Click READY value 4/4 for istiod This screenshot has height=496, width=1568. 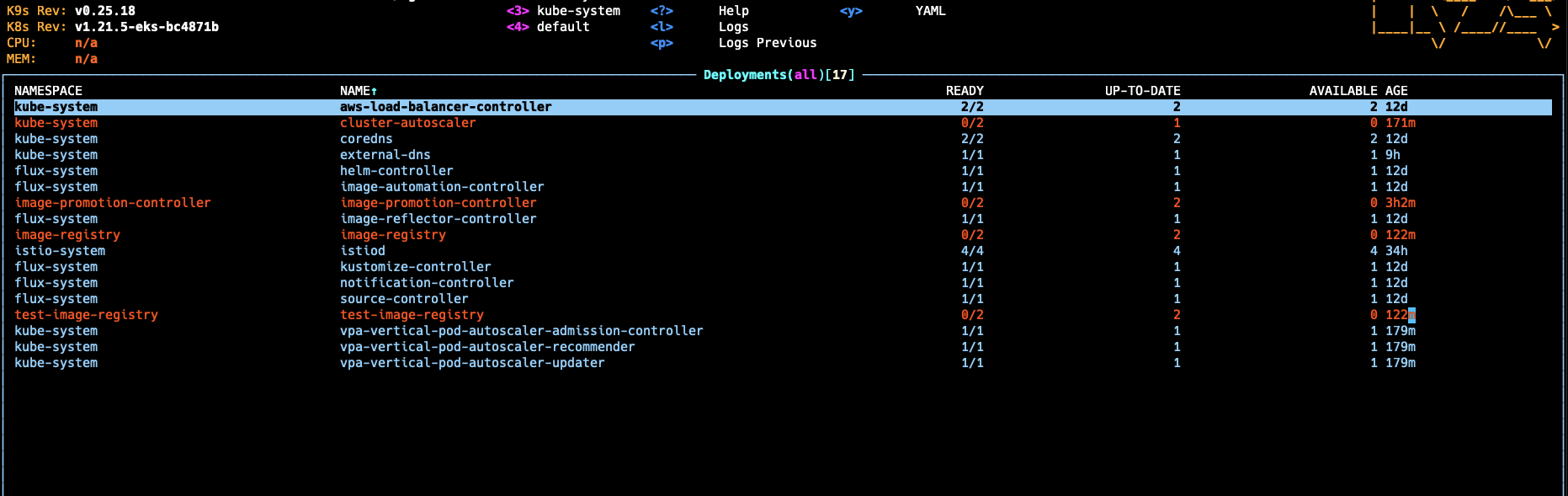point(972,251)
